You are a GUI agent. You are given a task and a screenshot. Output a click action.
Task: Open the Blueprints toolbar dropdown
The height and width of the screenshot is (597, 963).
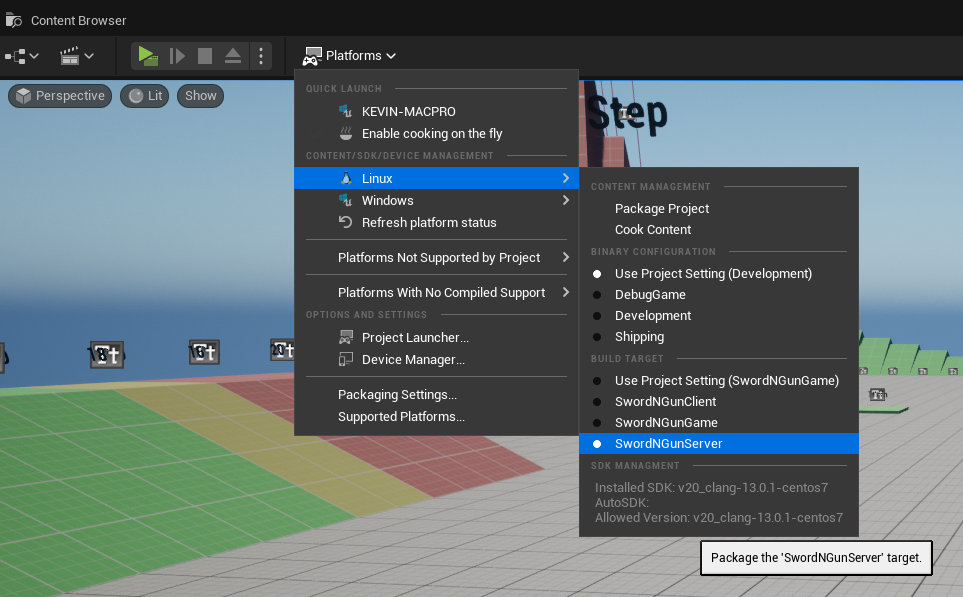pos(22,56)
